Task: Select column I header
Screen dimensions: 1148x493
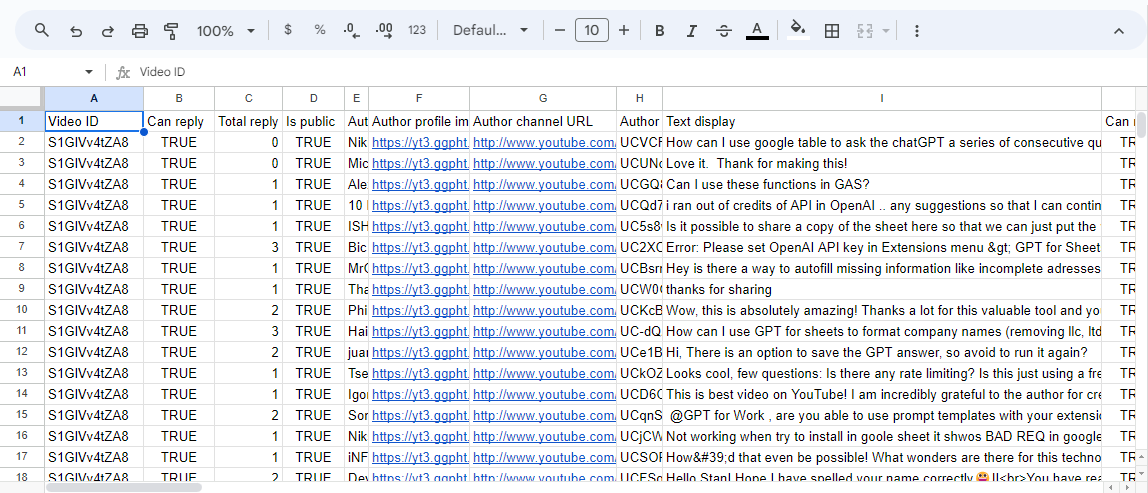Action: tap(881, 98)
